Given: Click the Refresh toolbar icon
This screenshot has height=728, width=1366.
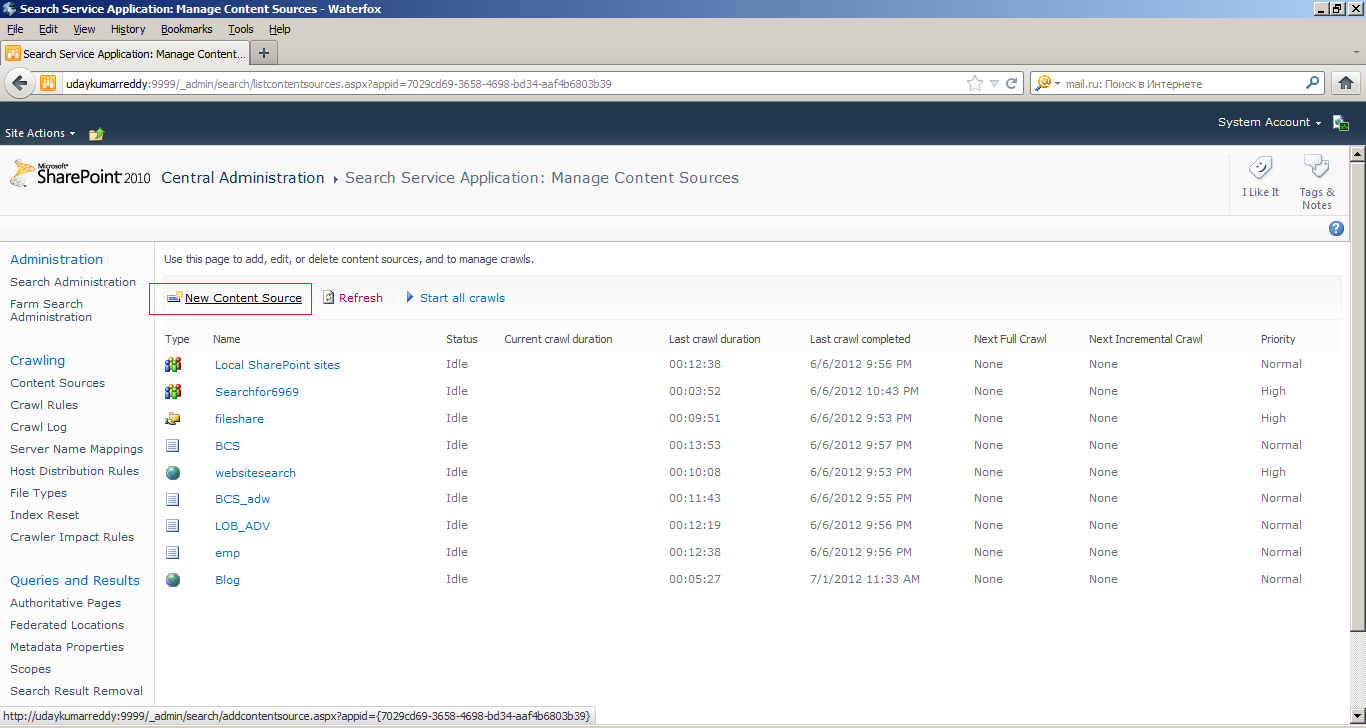Looking at the screenshot, I should 328,298.
